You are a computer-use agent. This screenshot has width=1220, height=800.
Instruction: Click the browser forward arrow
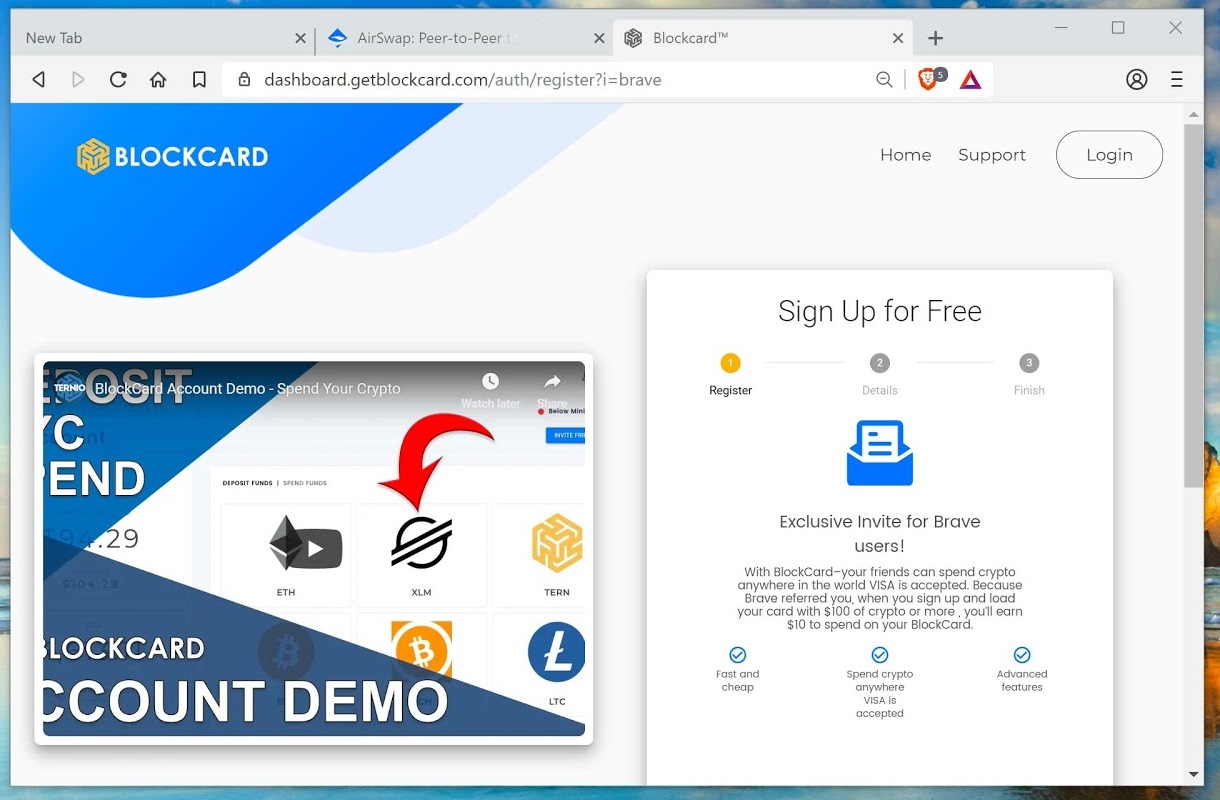pyautogui.click(x=78, y=80)
